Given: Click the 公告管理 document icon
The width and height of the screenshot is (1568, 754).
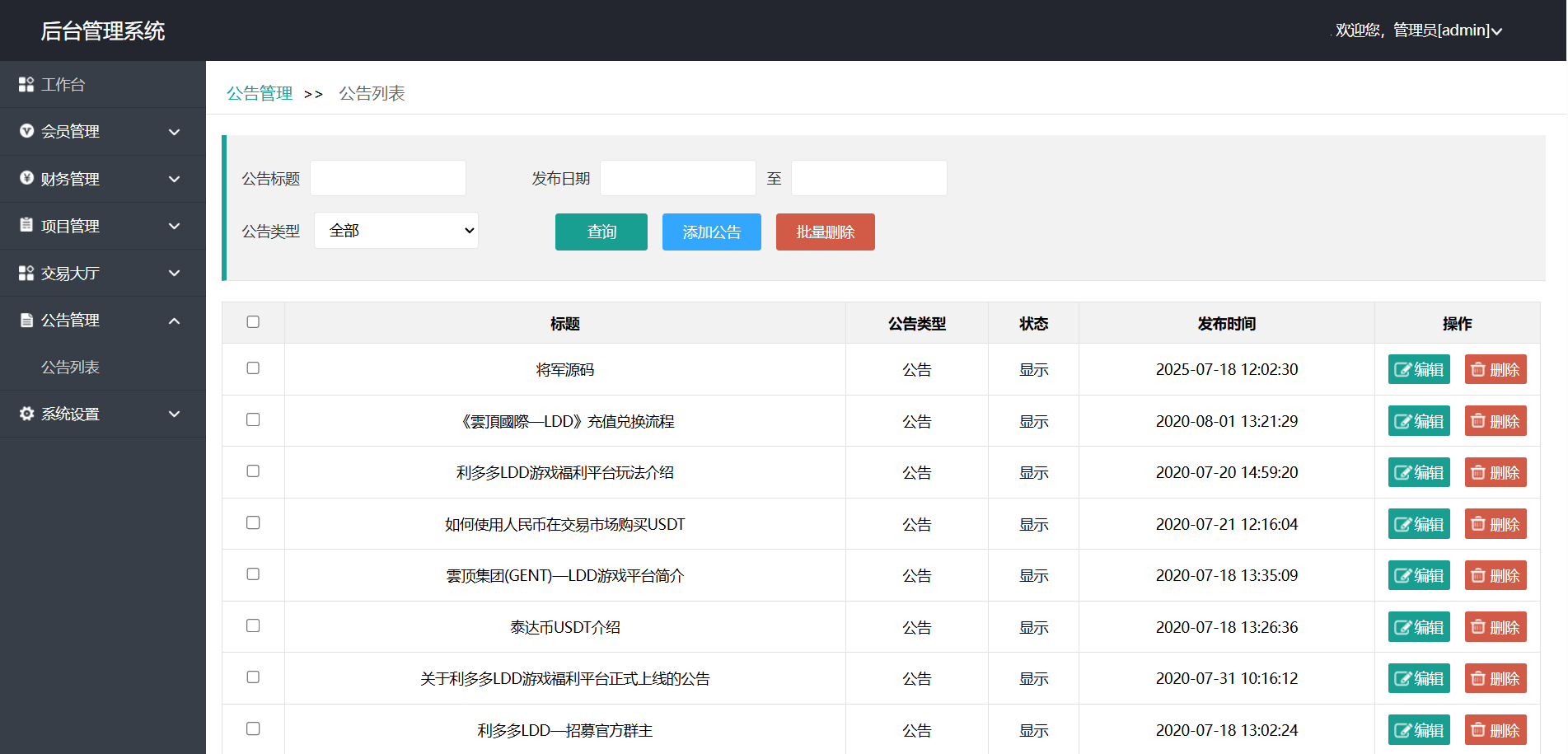Looking at the screenshot, I should [x=26, y=320].
